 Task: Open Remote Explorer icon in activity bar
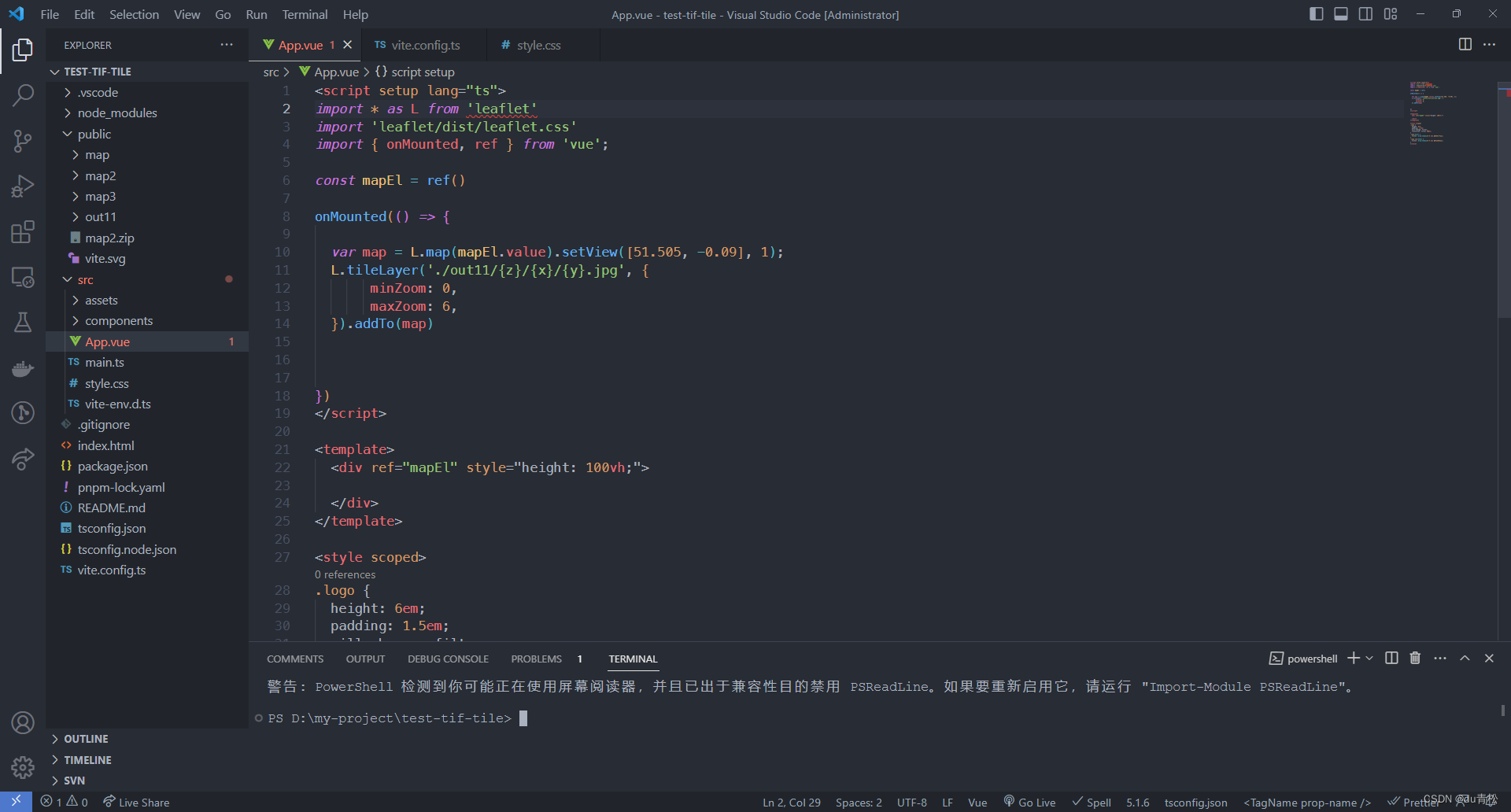click(x=23, y=277)
